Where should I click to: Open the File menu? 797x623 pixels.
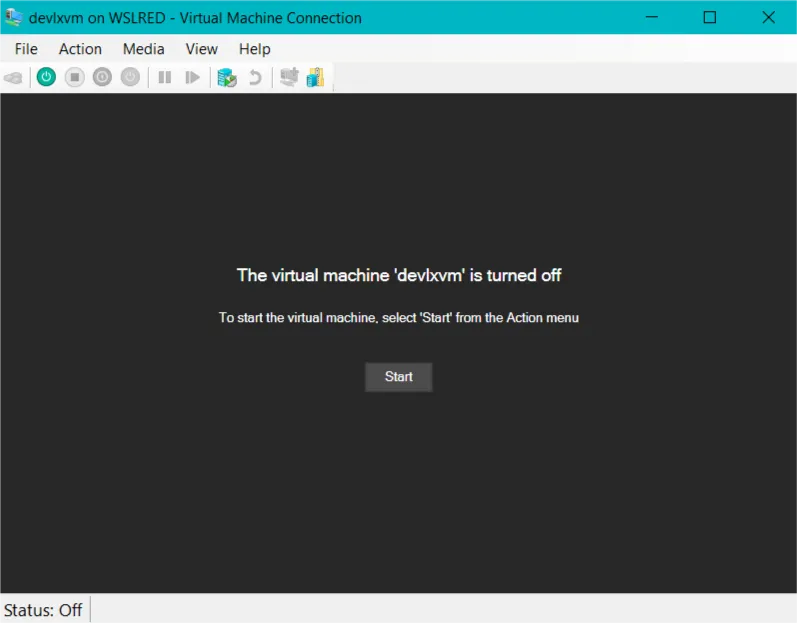(26, 49)
